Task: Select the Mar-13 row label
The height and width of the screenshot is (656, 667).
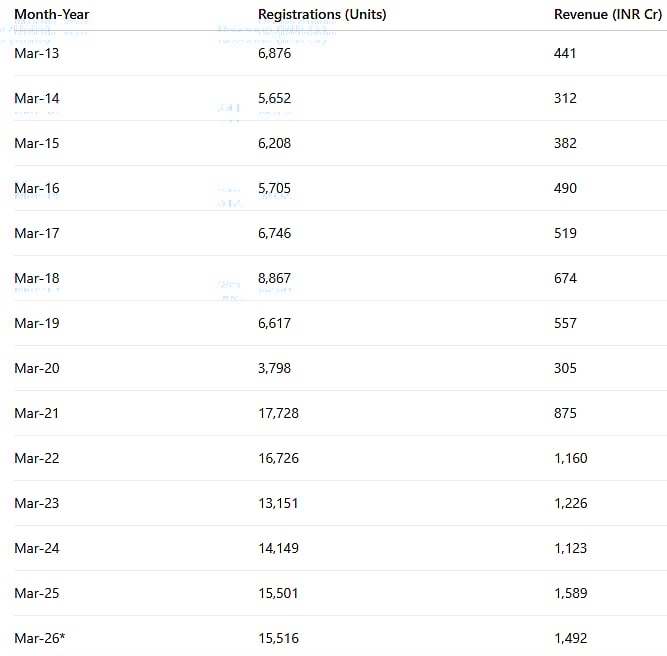Action: tap(37, 53)
